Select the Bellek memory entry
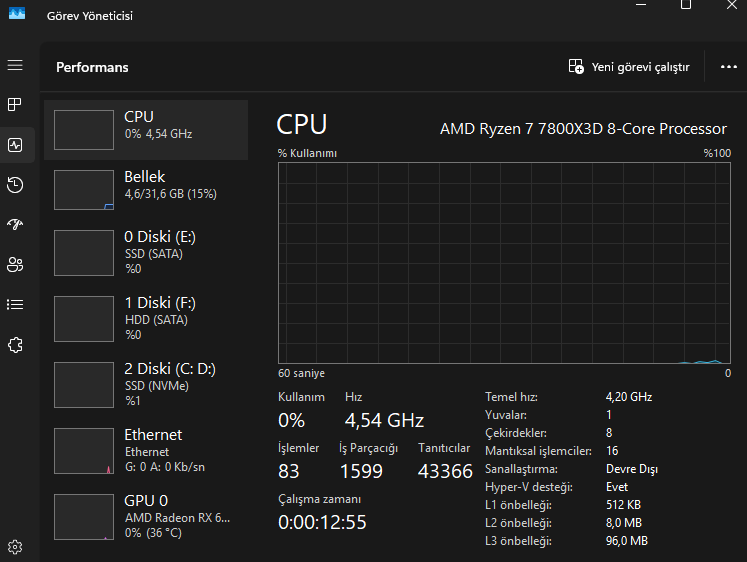Screen dimensions: 747x562 tap(146, 190)
